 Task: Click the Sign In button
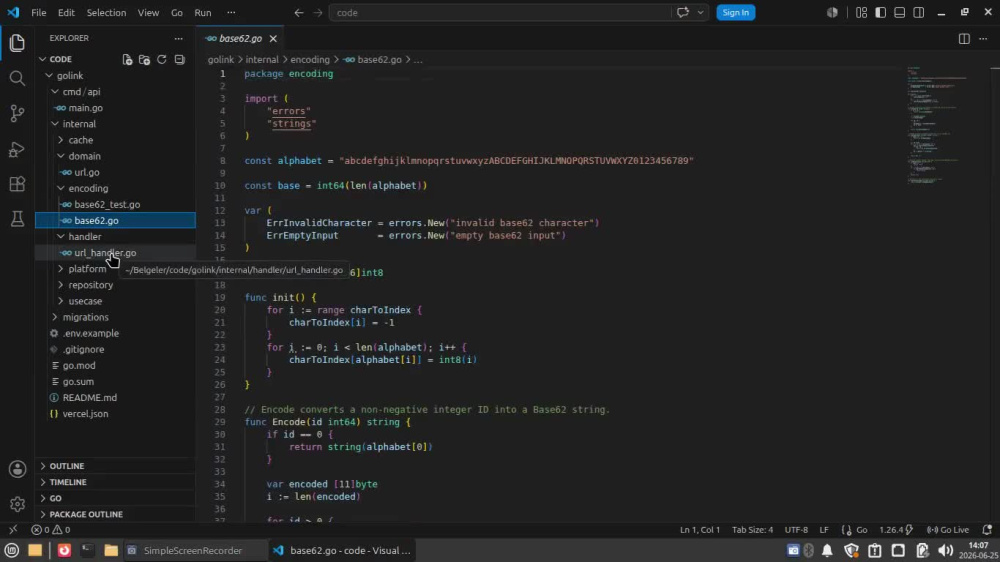tap(735, 13)
